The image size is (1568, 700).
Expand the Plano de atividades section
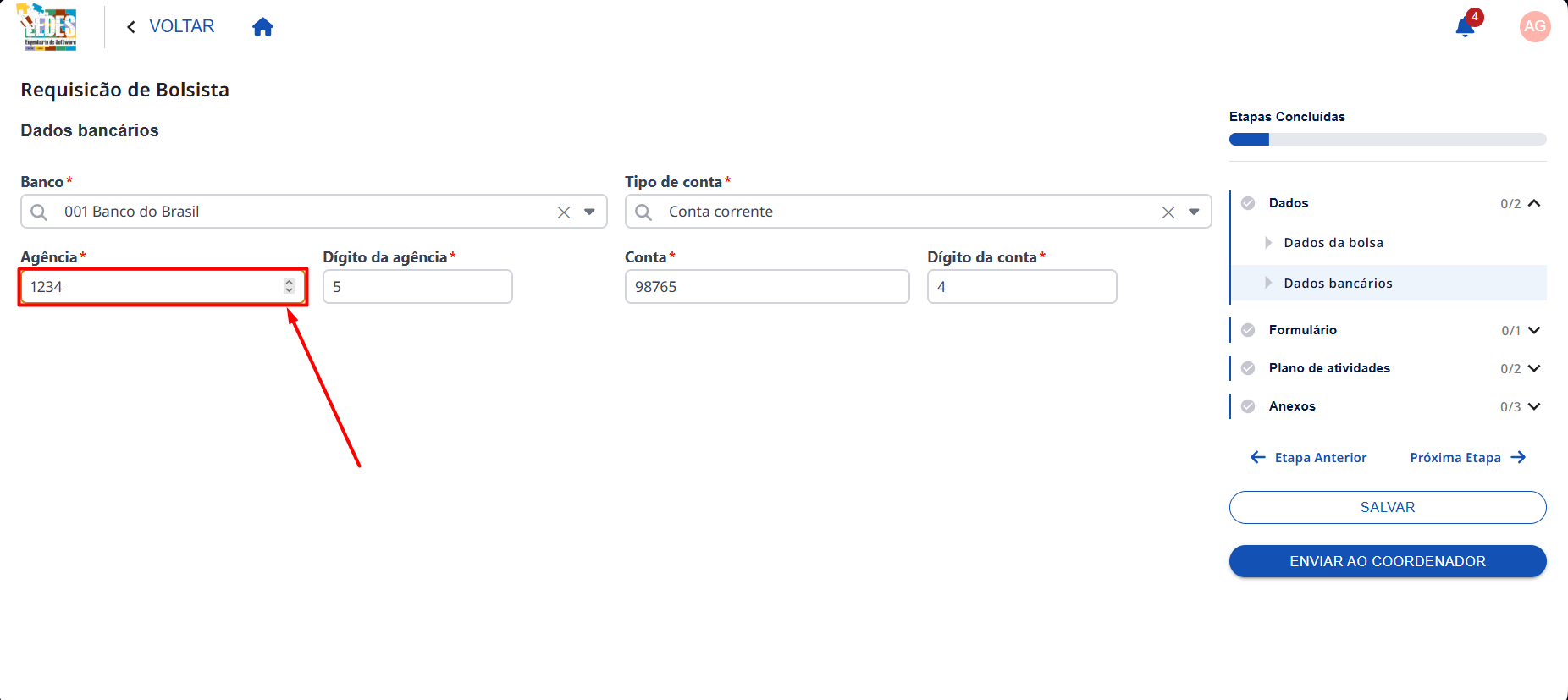point(1534,368)
